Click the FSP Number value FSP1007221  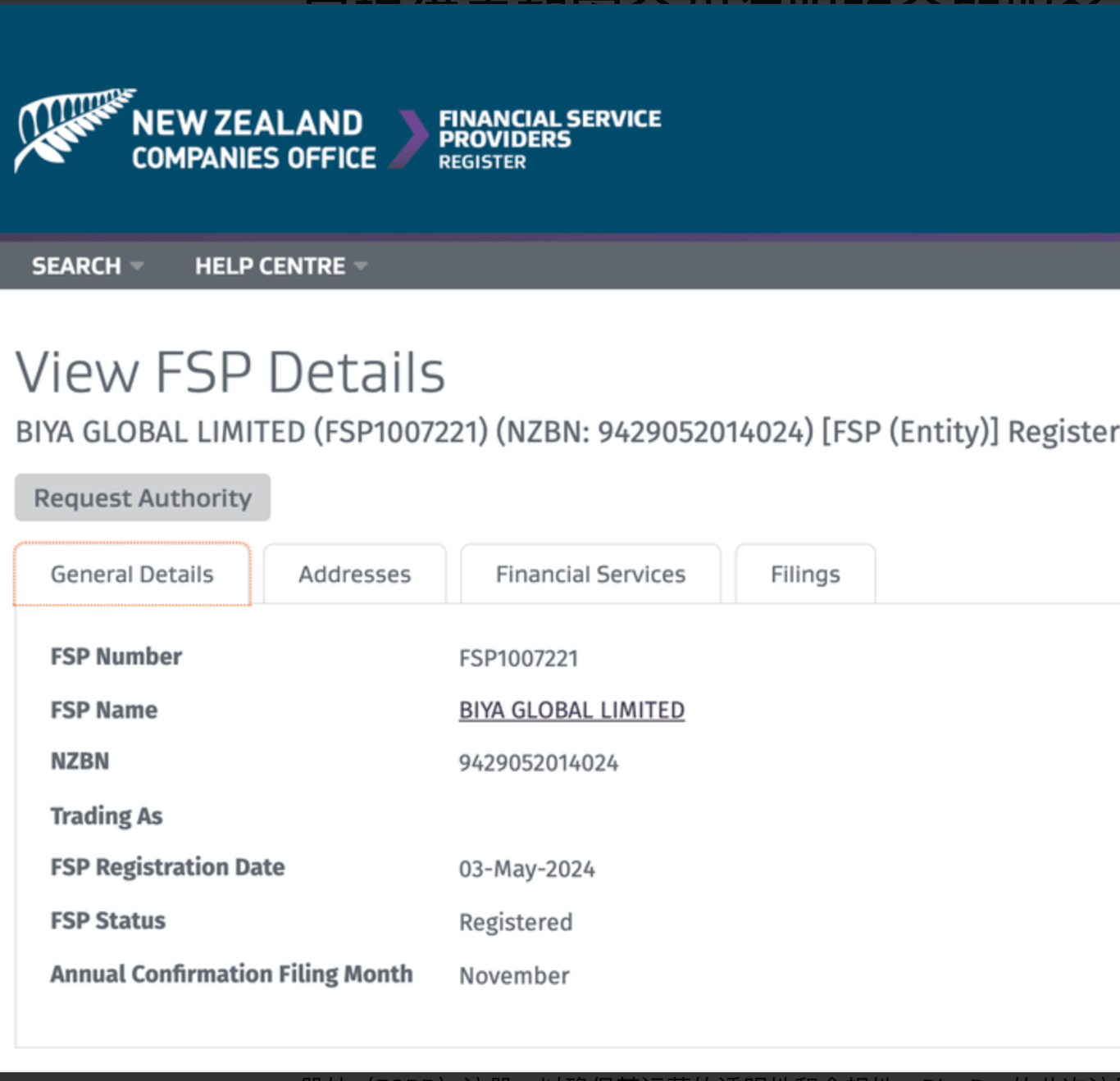click(518, 658)
